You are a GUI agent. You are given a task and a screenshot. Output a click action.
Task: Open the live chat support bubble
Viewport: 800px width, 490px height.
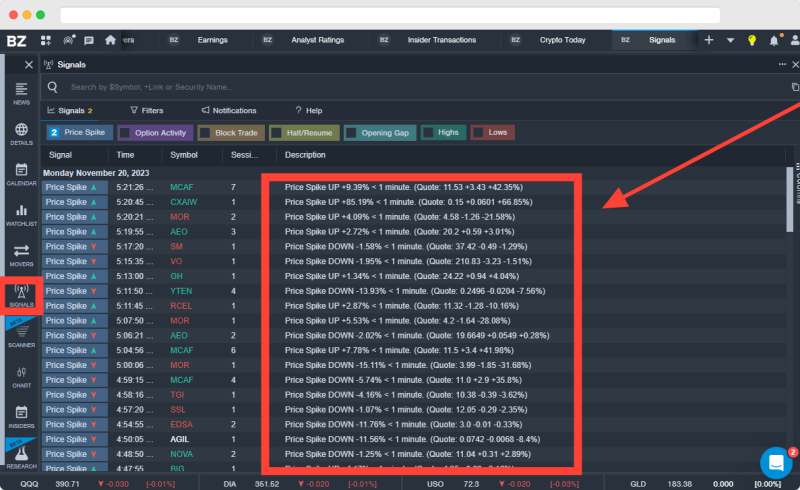pyautogui.click(x=777, y=462)
